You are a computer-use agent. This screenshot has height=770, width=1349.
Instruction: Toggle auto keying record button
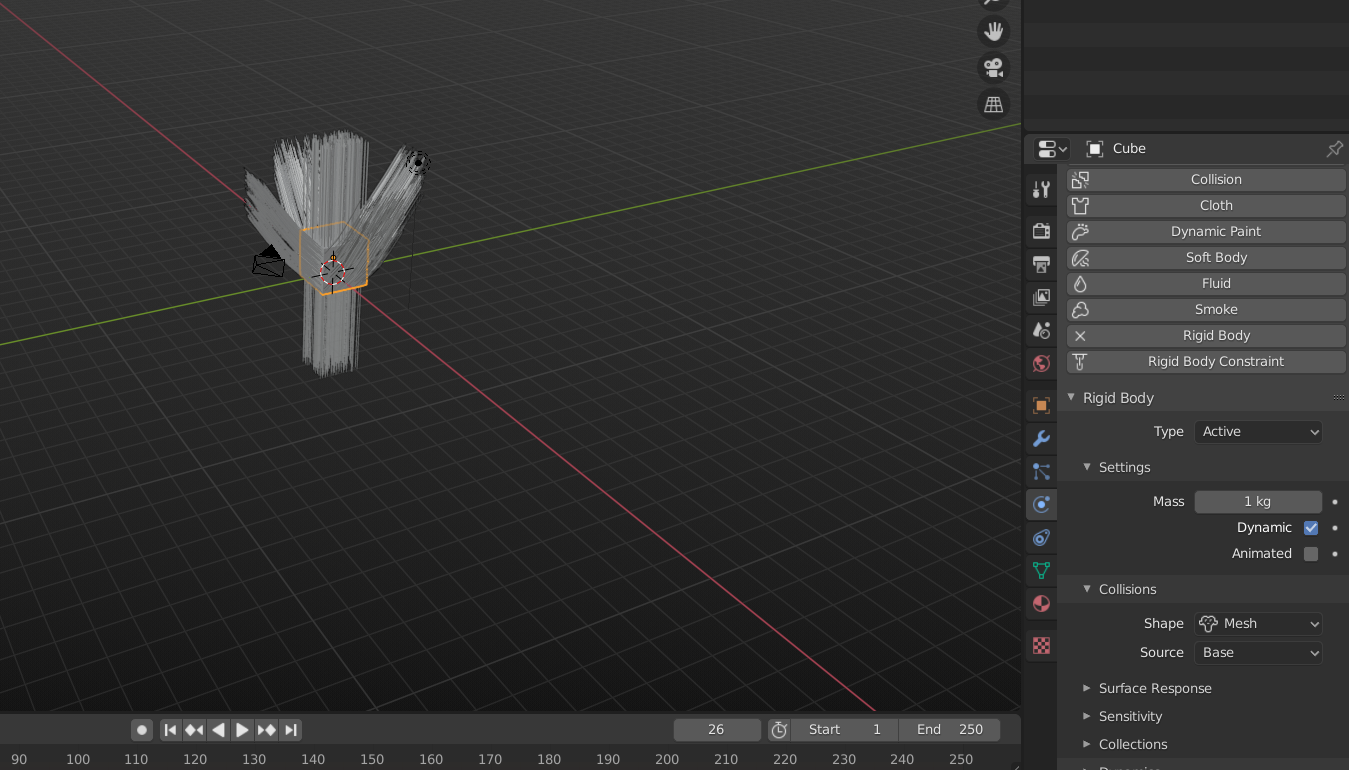click(x=142, y=730)
